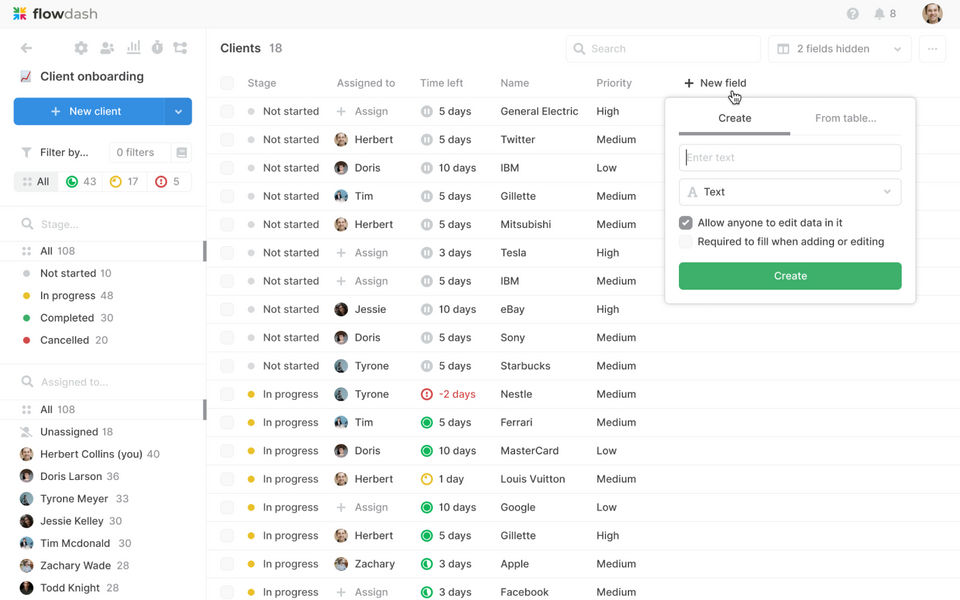Viewport: 960px width, 600px height.
Task: Click the New field button
Action: (x=715, y=83)
